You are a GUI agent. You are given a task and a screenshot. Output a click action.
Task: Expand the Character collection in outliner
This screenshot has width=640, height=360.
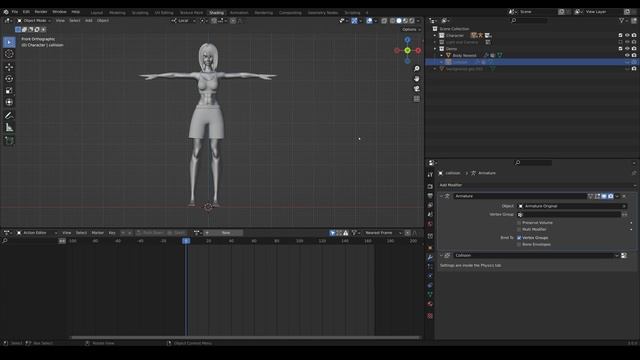tap(435, 36)
